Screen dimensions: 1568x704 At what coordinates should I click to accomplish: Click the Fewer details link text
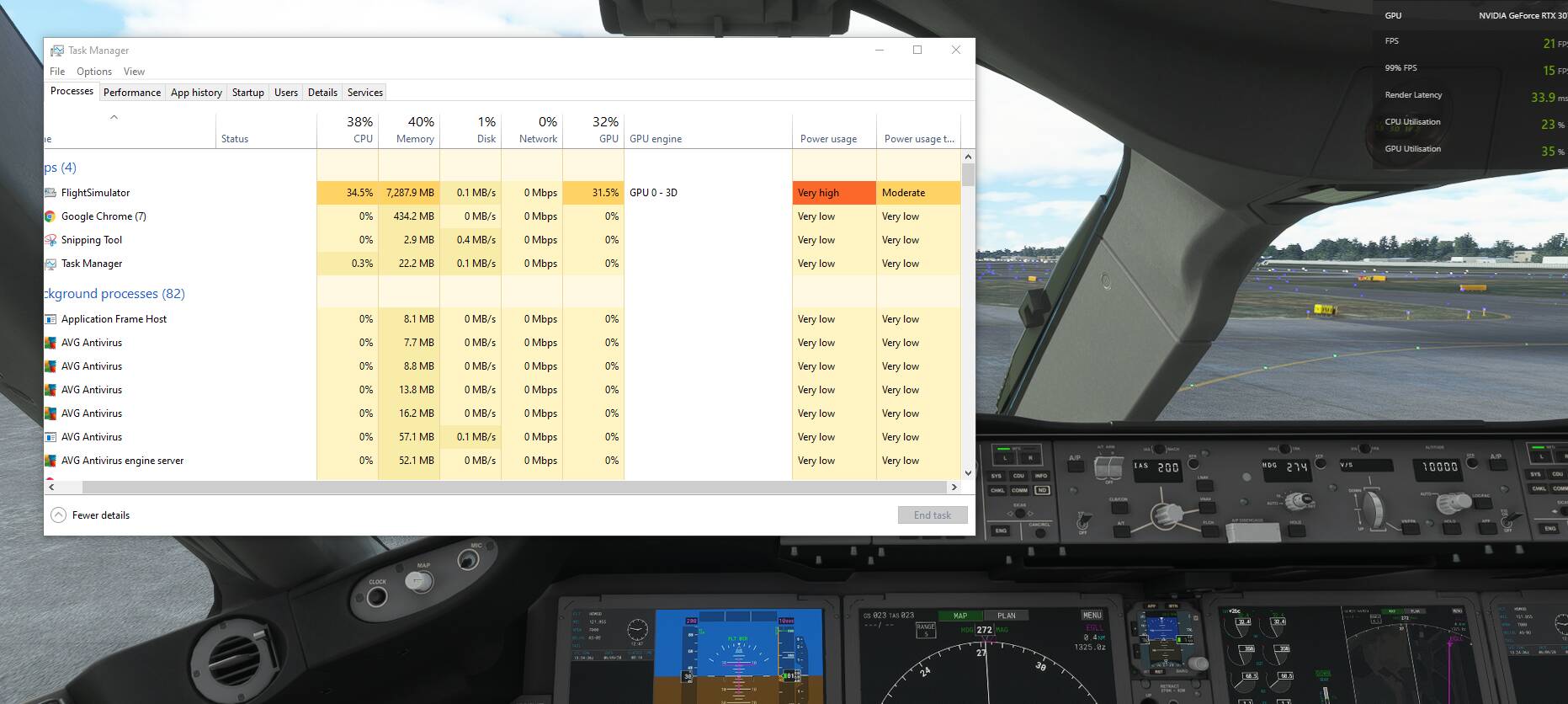click(101, 515)
